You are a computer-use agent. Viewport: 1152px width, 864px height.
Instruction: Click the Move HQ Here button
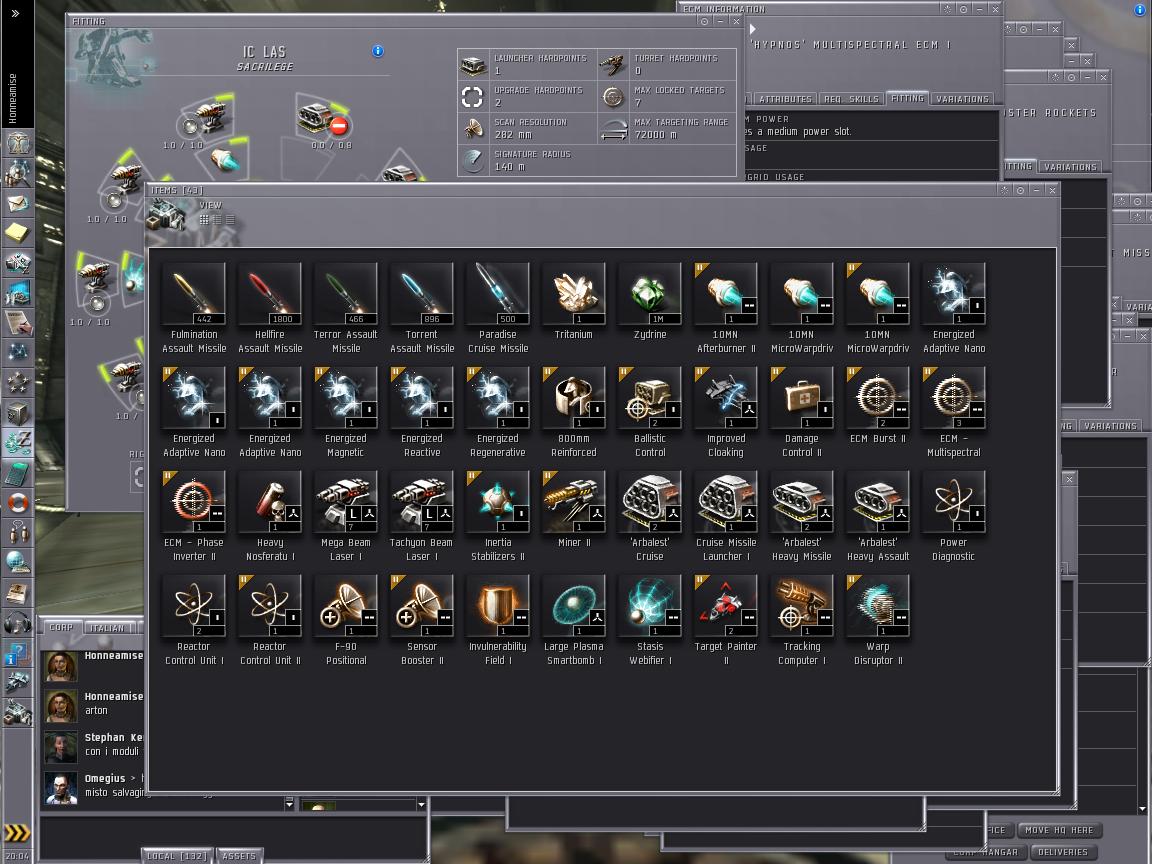pos(1059,830)
